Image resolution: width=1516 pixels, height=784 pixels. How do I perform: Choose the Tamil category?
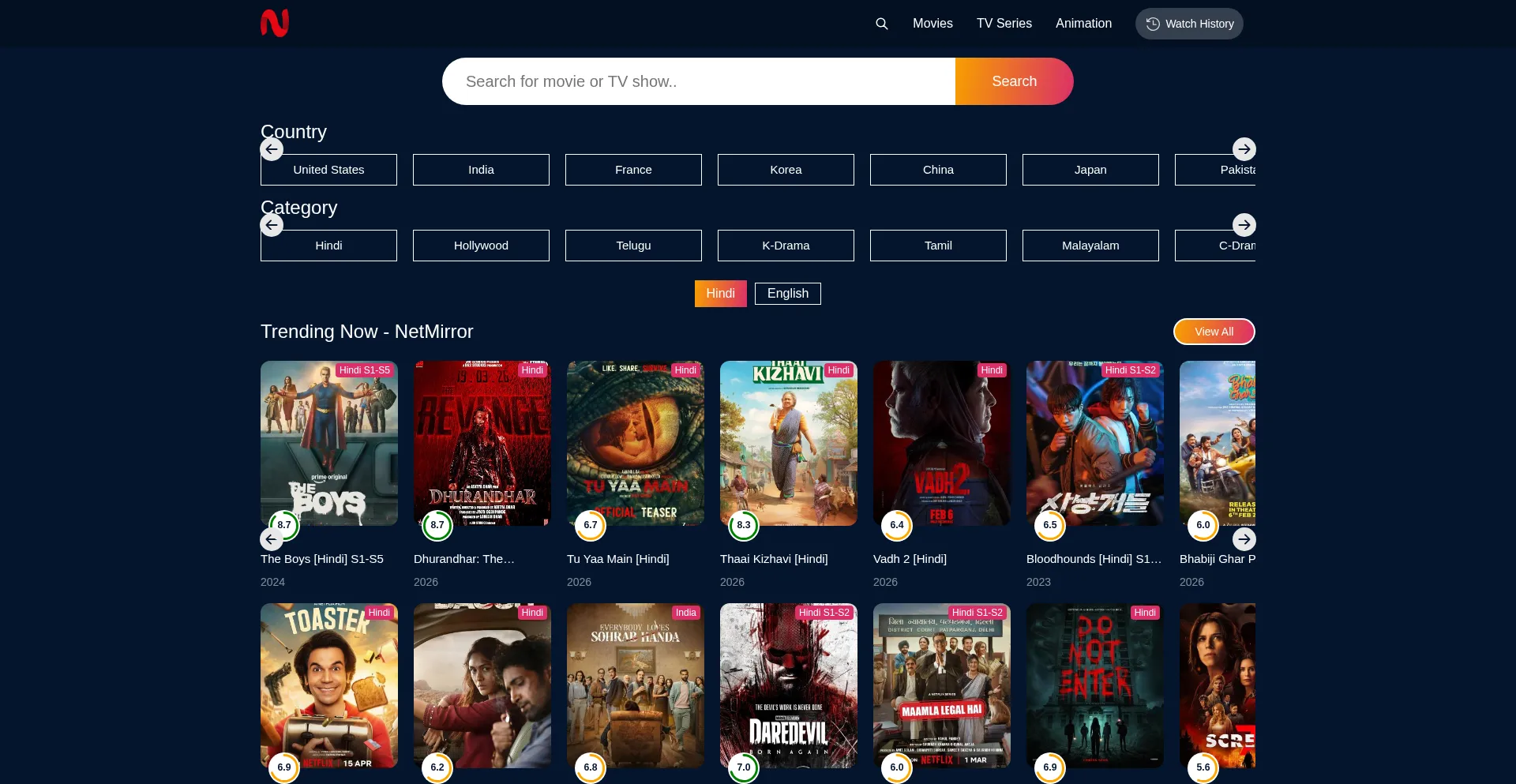[x=938, y=246]
